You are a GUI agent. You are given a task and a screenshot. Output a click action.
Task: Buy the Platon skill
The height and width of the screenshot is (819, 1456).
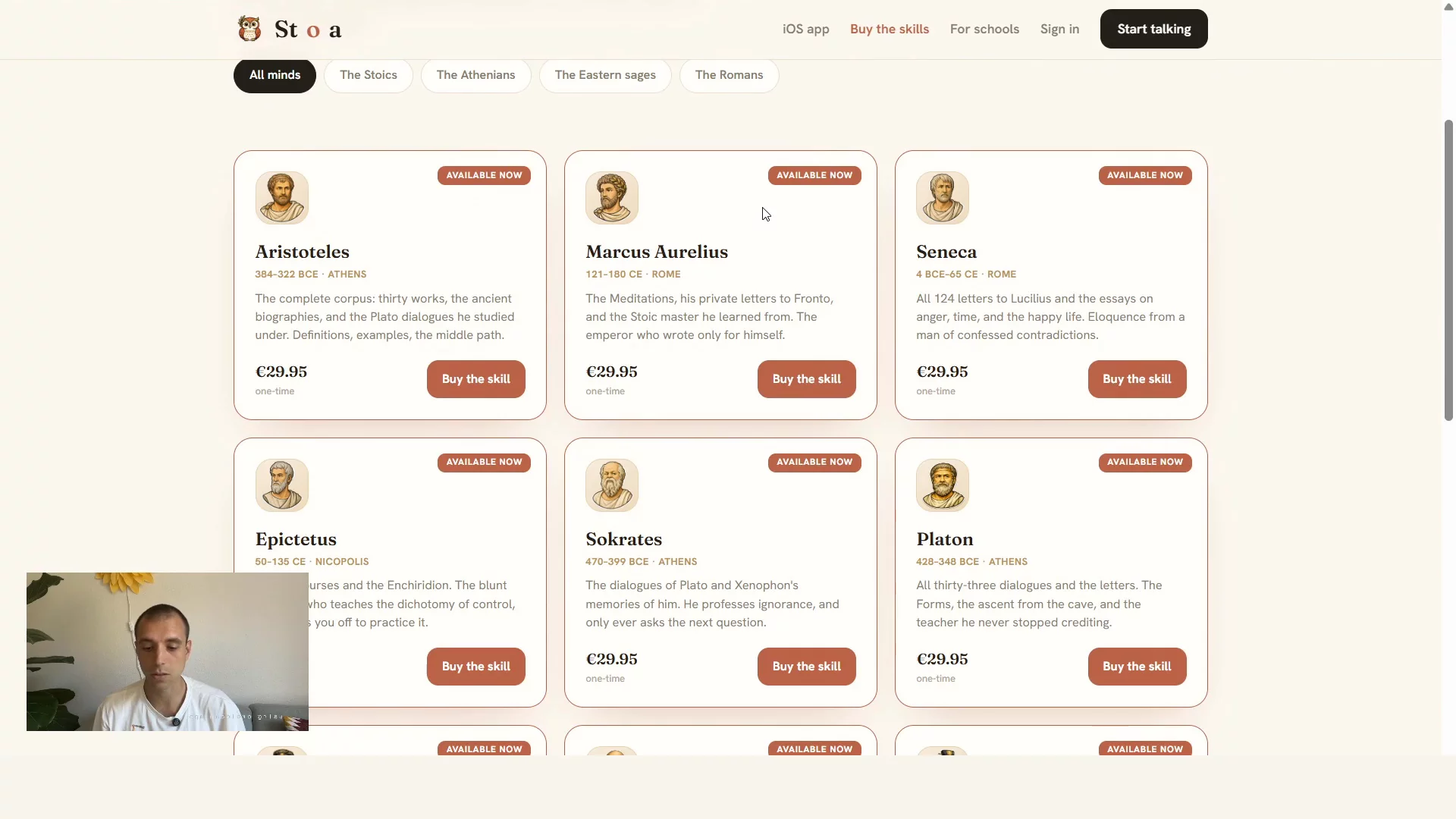[1137, 667]
